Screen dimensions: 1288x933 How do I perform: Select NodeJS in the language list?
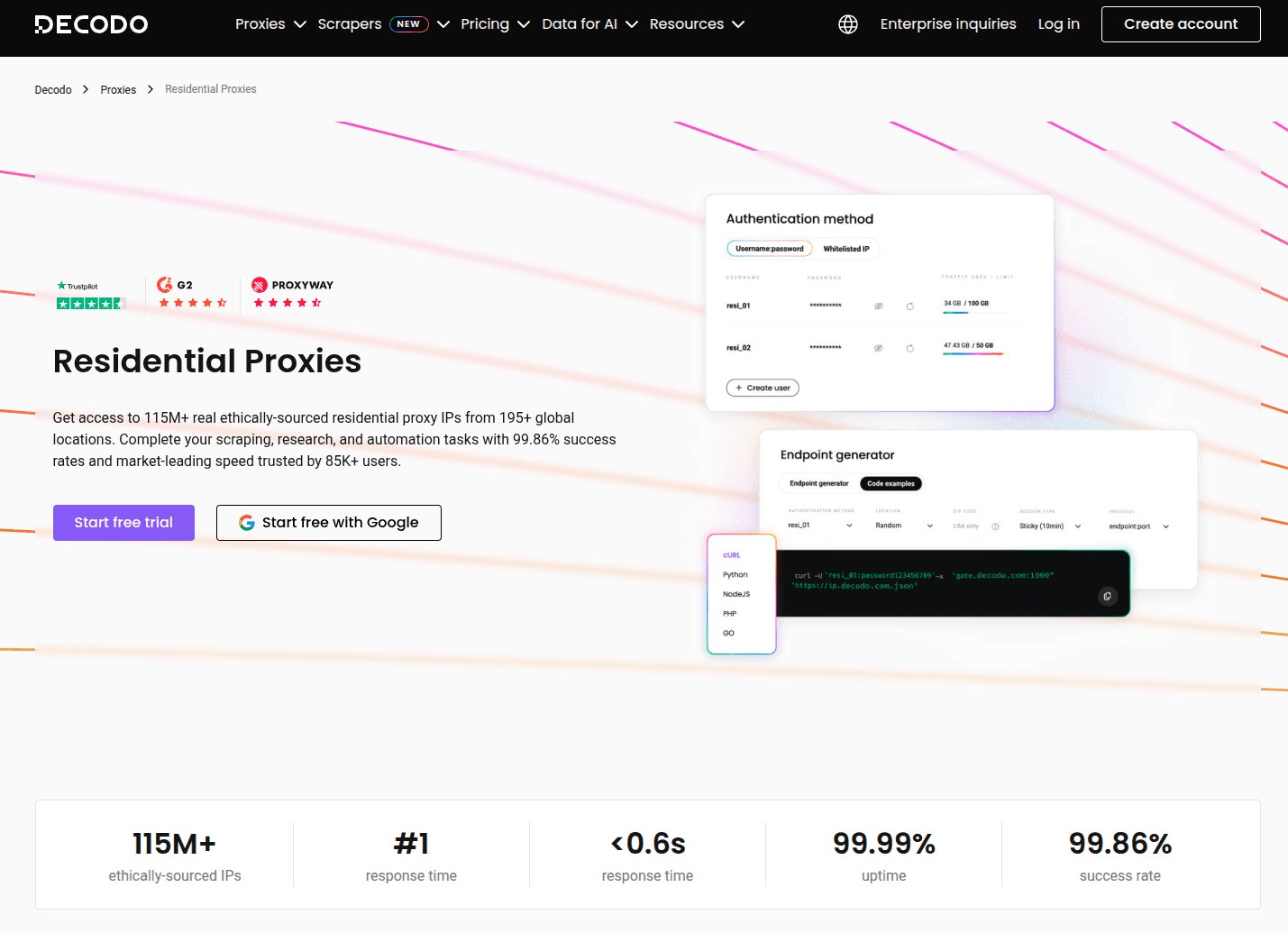pos(736,595)
